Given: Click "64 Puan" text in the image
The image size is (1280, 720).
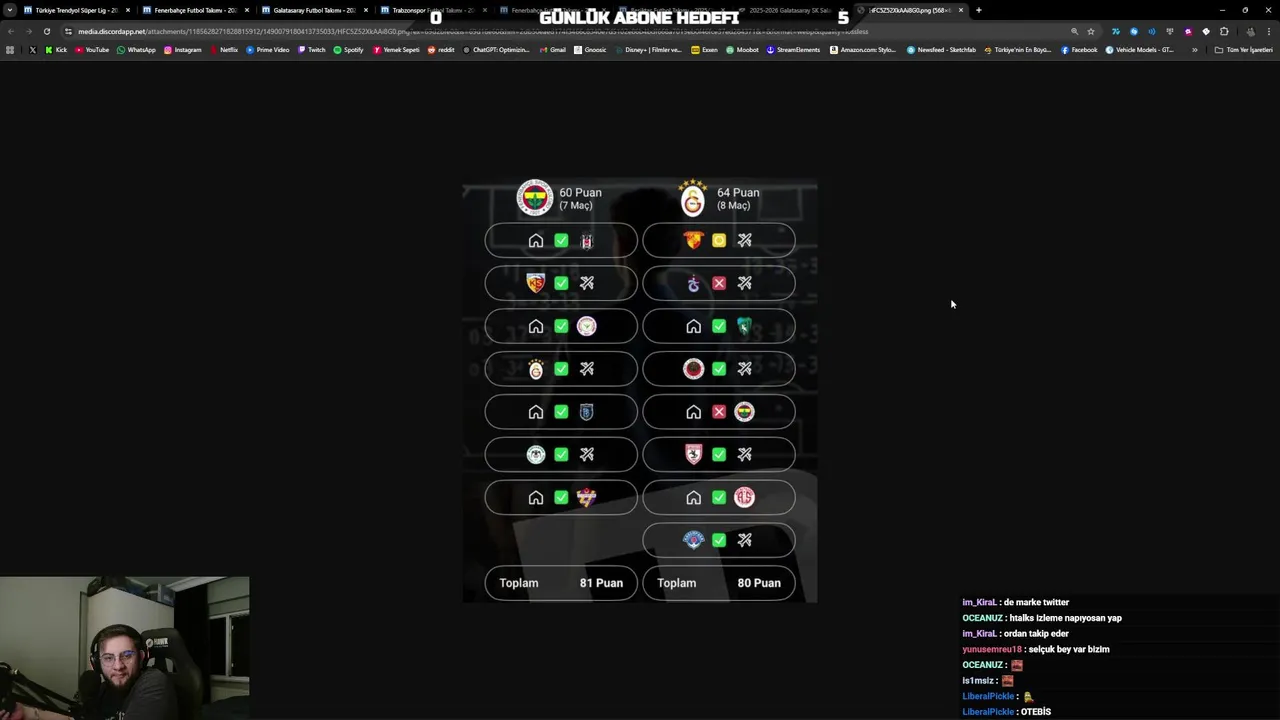Looking at the screenshot, I should (x=738, y=192).
